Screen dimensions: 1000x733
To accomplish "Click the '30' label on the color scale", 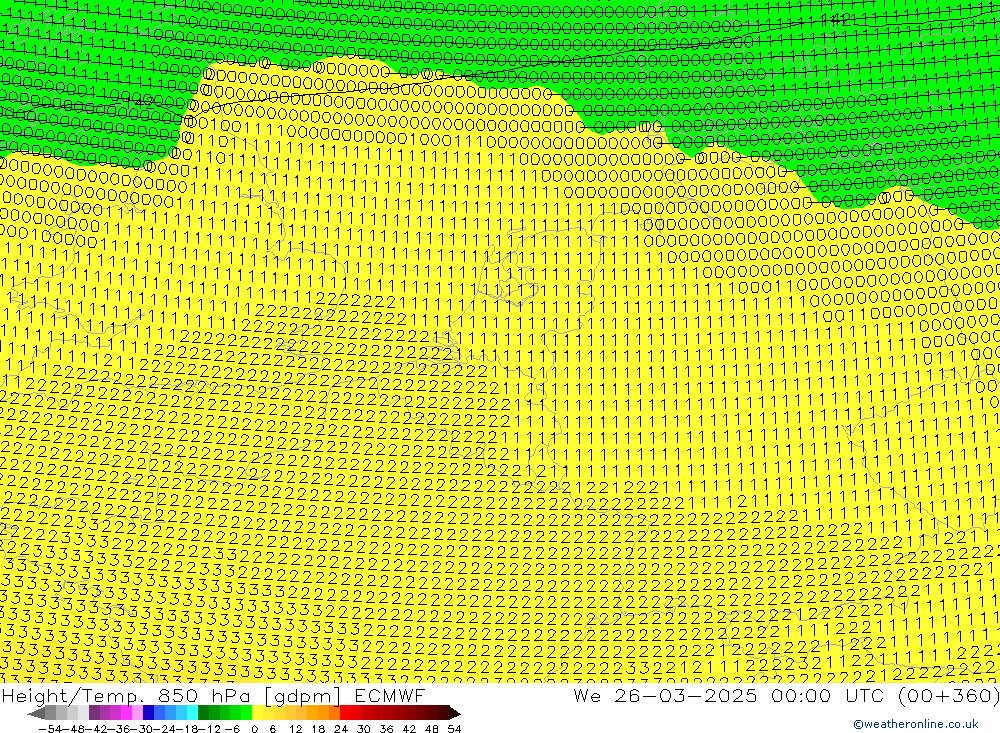I will coord(364,729).
